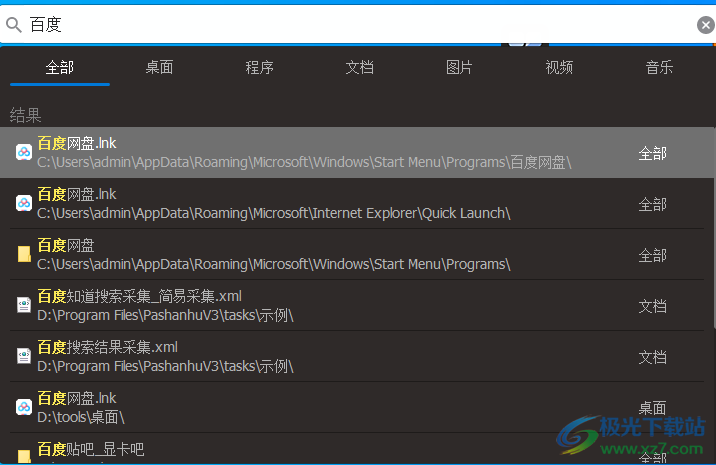Click the 全部 label on the highlighted first result

coord(653,153)
